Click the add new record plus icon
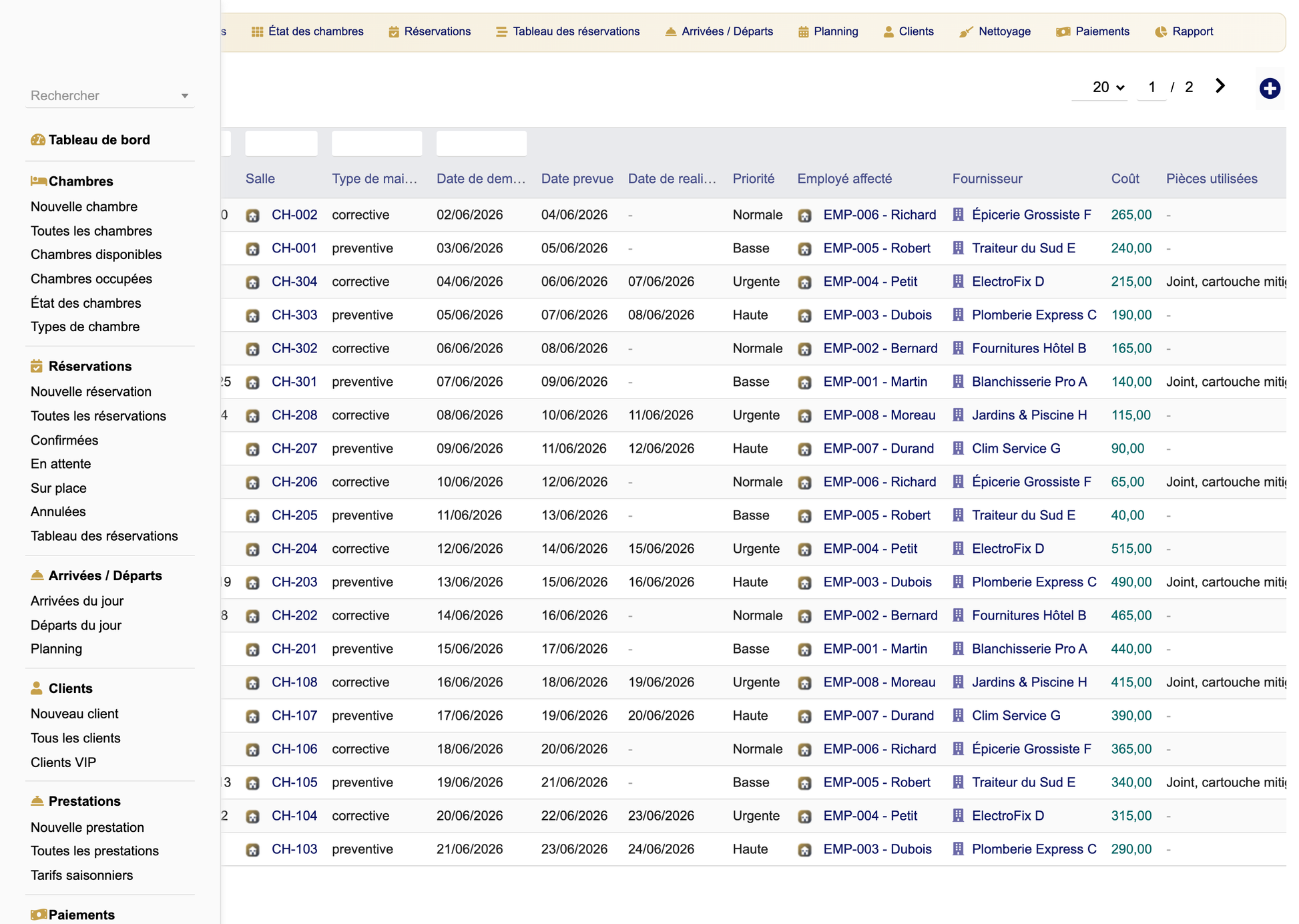Viewport: 1299px width, 924px height. [x=1269, y=88]
